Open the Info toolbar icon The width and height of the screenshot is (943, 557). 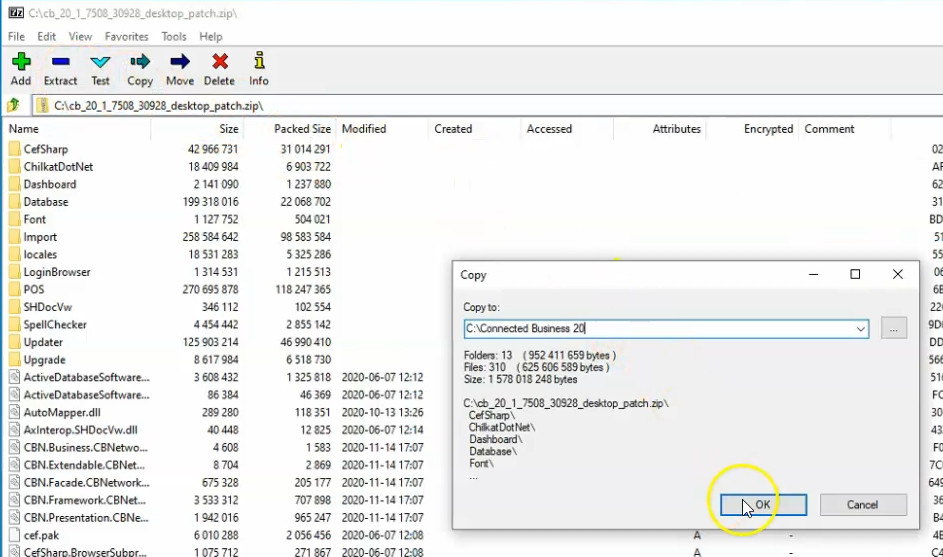point(259,69)
